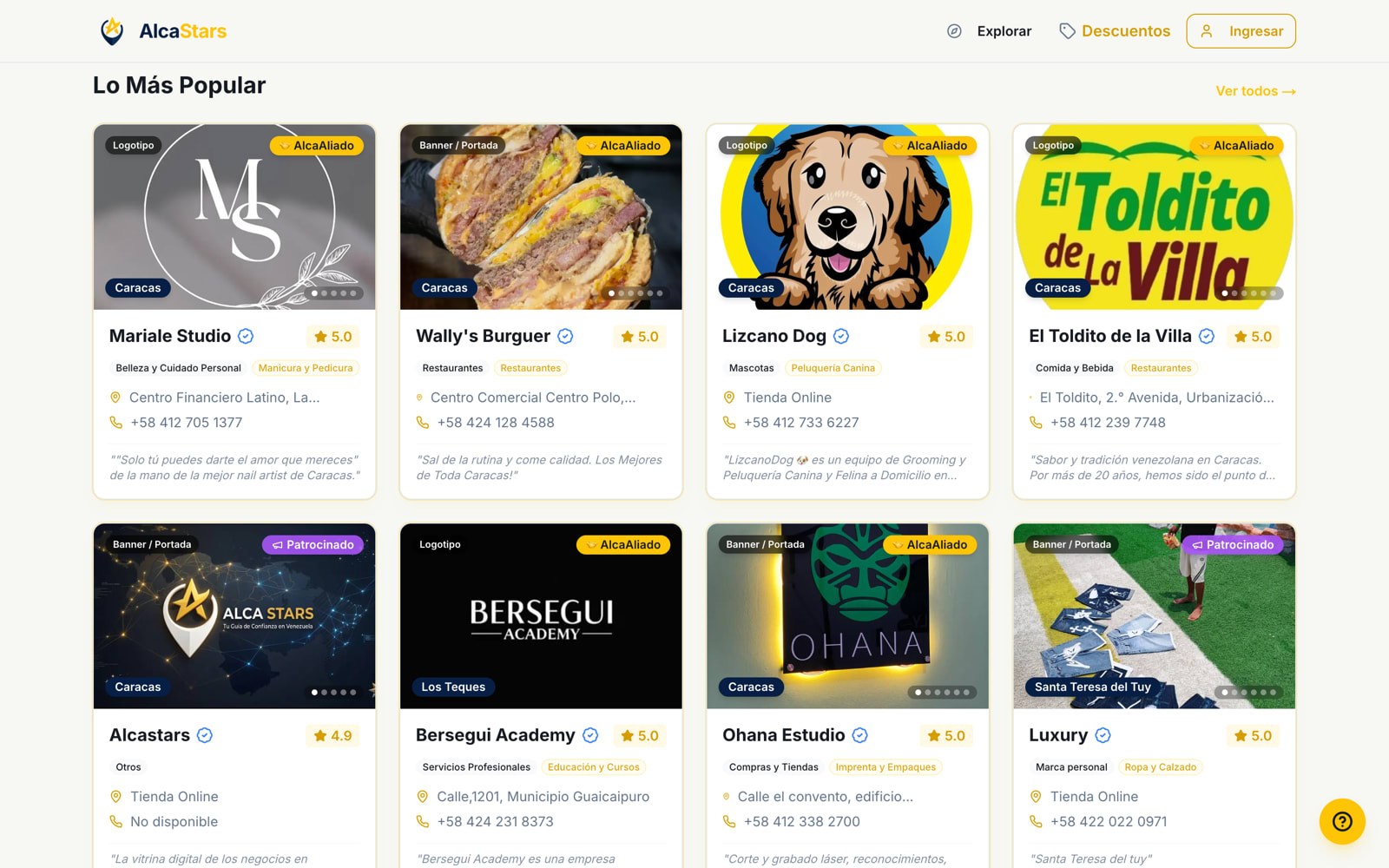This screenshot has width=1389, height=868.
Task: Click carousel dots on Mariale Studio image
Action: [x=334, y=293]
